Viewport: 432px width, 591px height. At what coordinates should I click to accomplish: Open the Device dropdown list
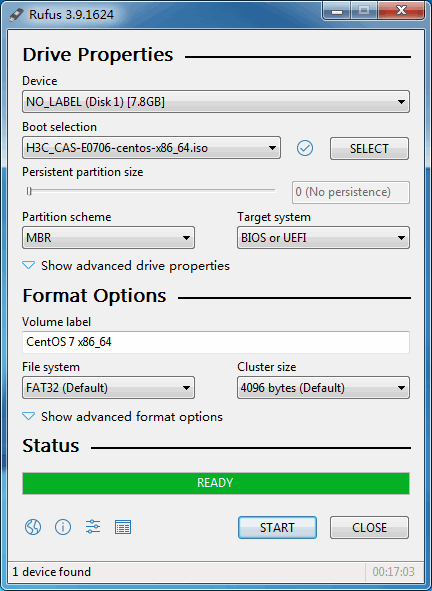[x=216, y=101]
